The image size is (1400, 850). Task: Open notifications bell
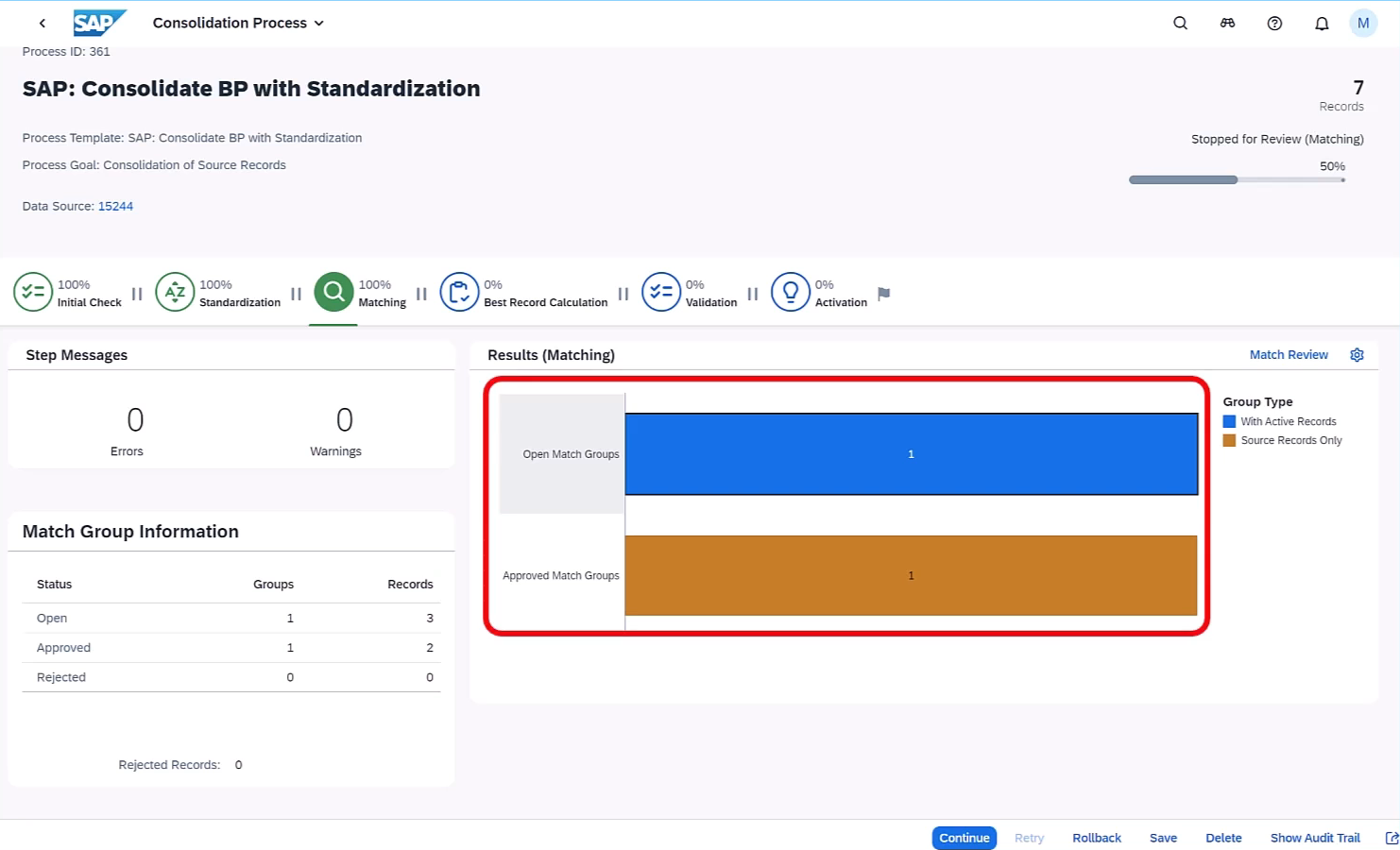[1322, 23]
